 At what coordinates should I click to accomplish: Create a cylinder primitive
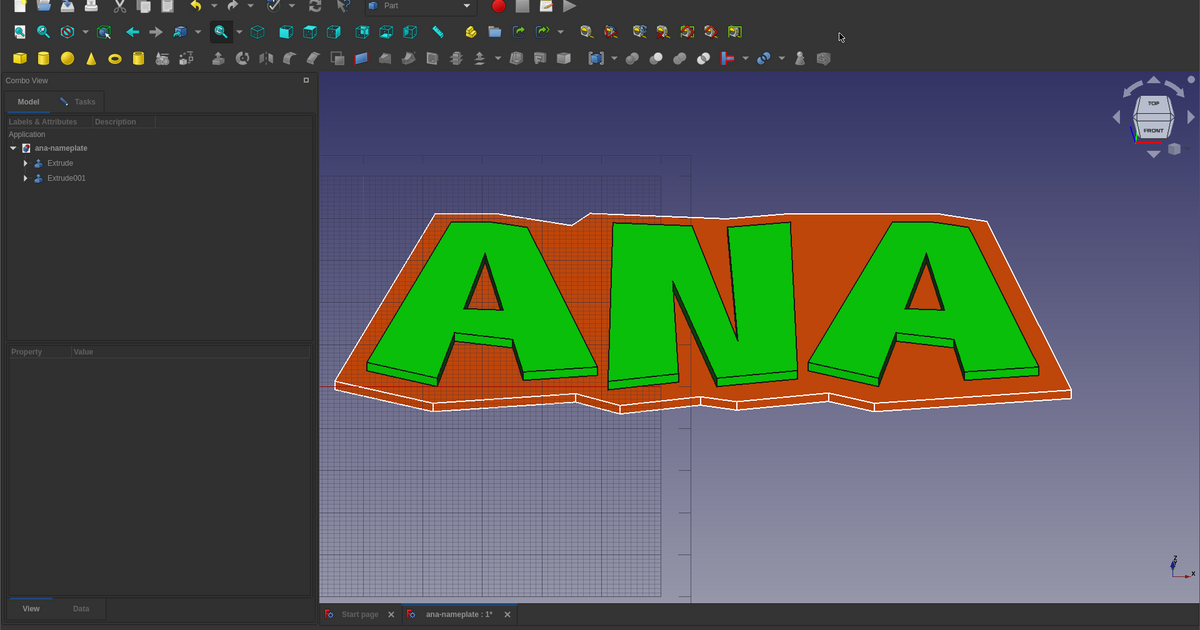tap(44, 58)
